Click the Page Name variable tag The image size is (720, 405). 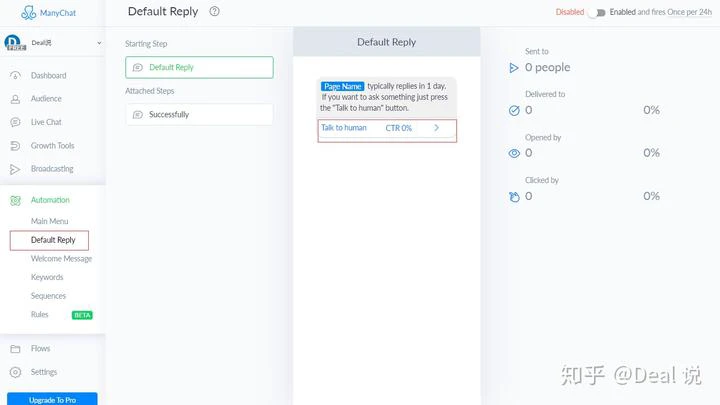coord(343,86)
